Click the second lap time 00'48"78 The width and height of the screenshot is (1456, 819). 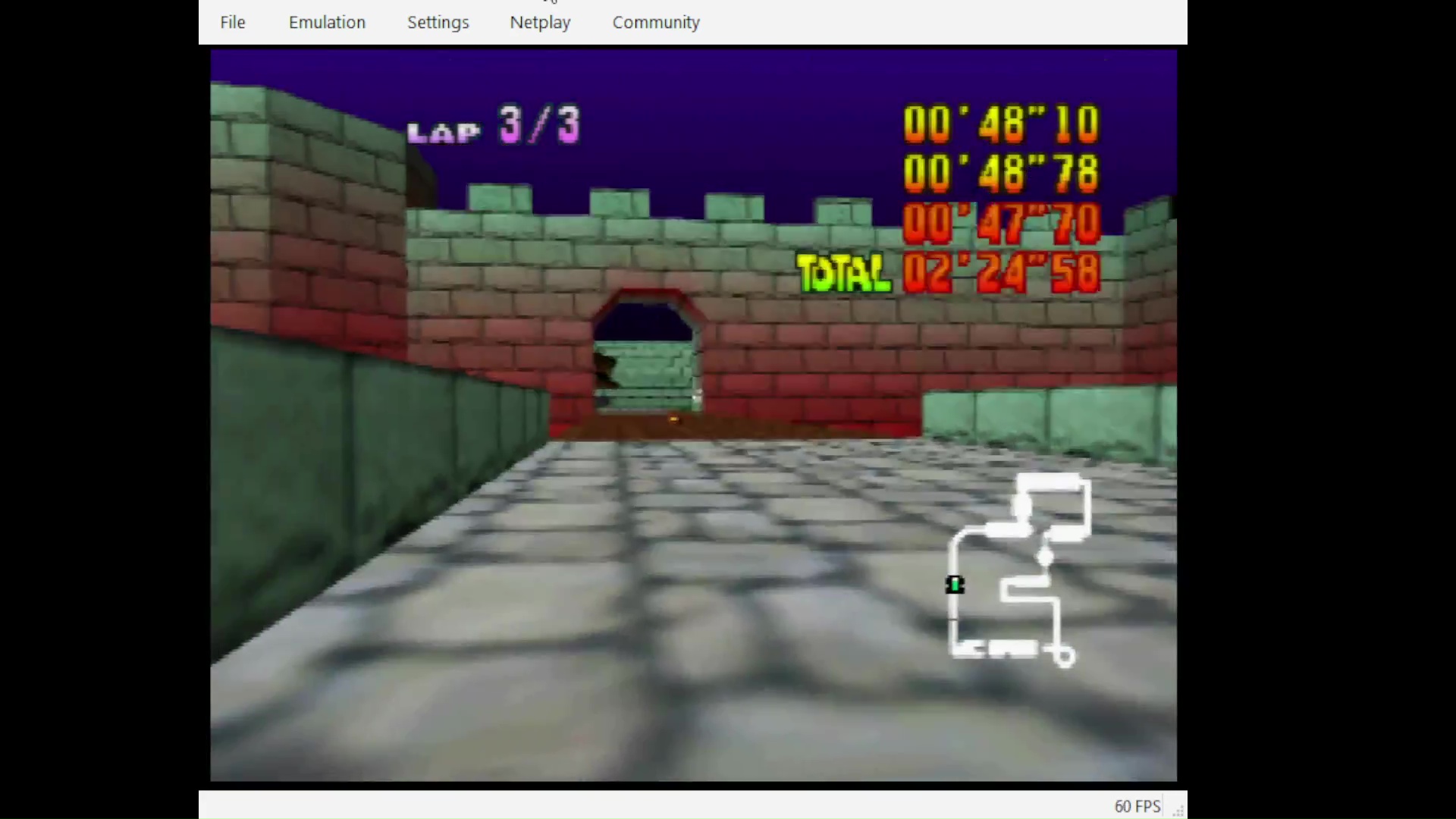click(1000, 174)
